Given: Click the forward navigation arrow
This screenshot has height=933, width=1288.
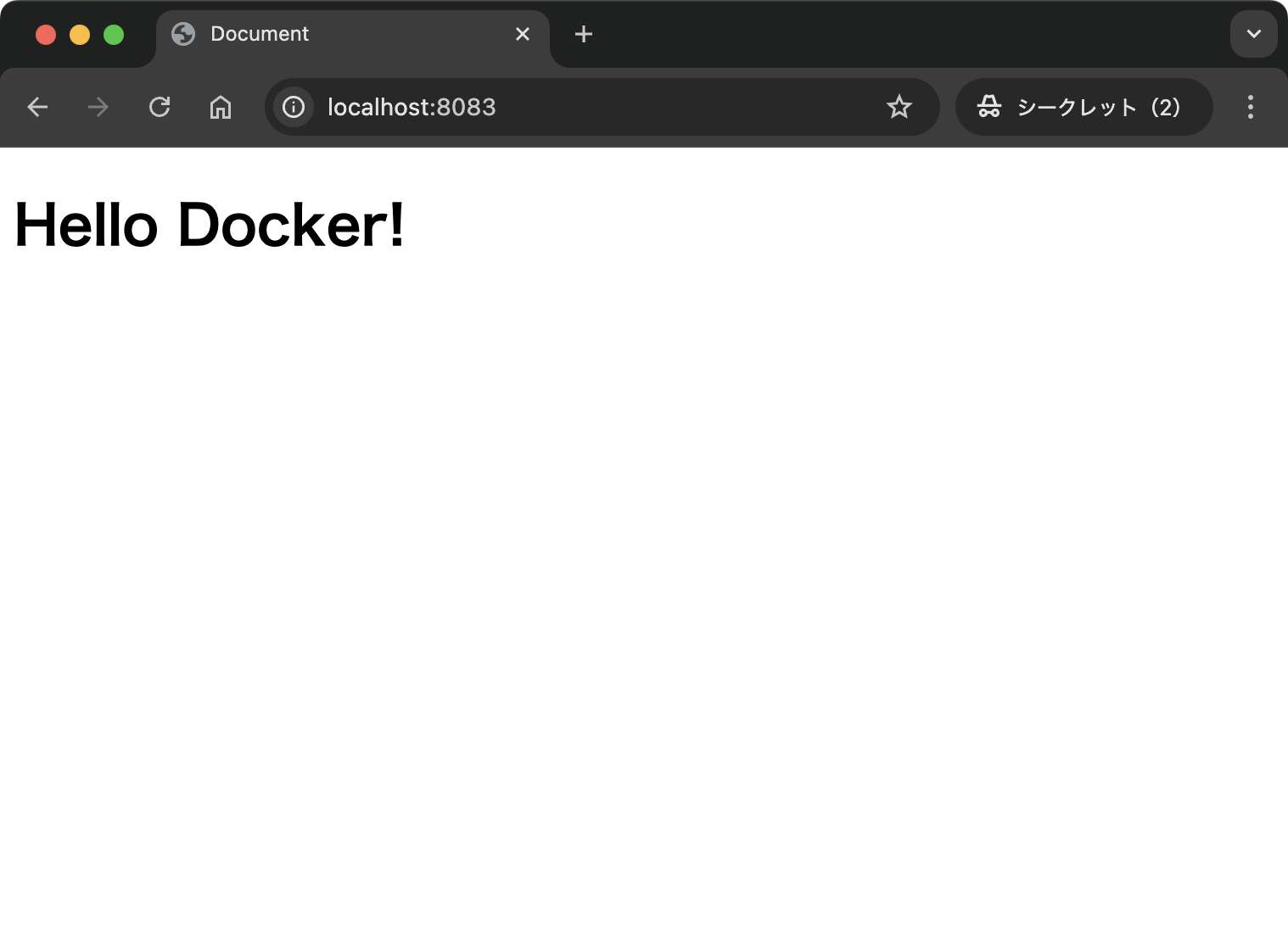Looking at the screenshot, I should [98, 107].
